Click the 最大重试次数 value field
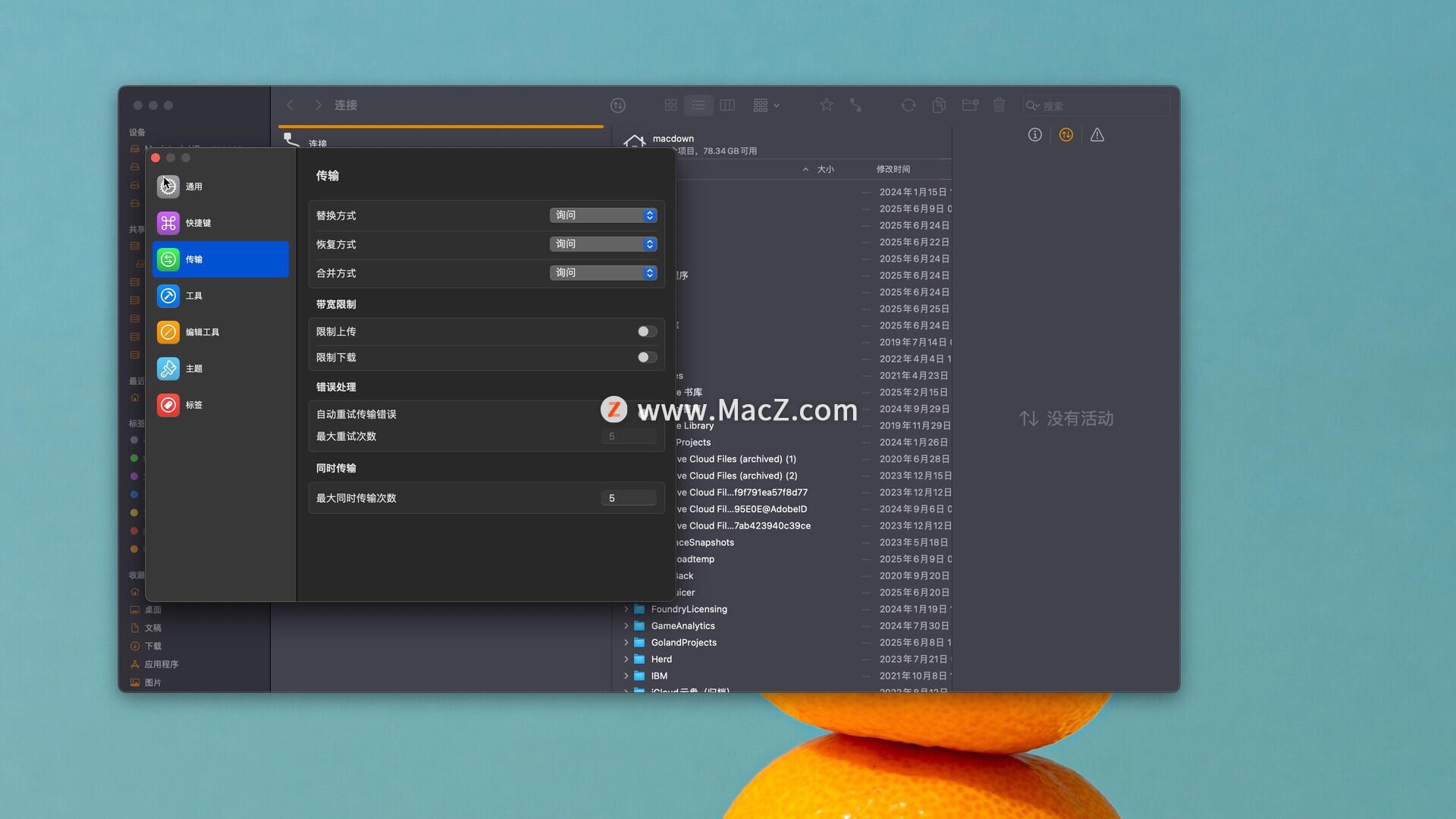Image resolution: width=1456 pixels, height=819 pixels. click(629, 437)
